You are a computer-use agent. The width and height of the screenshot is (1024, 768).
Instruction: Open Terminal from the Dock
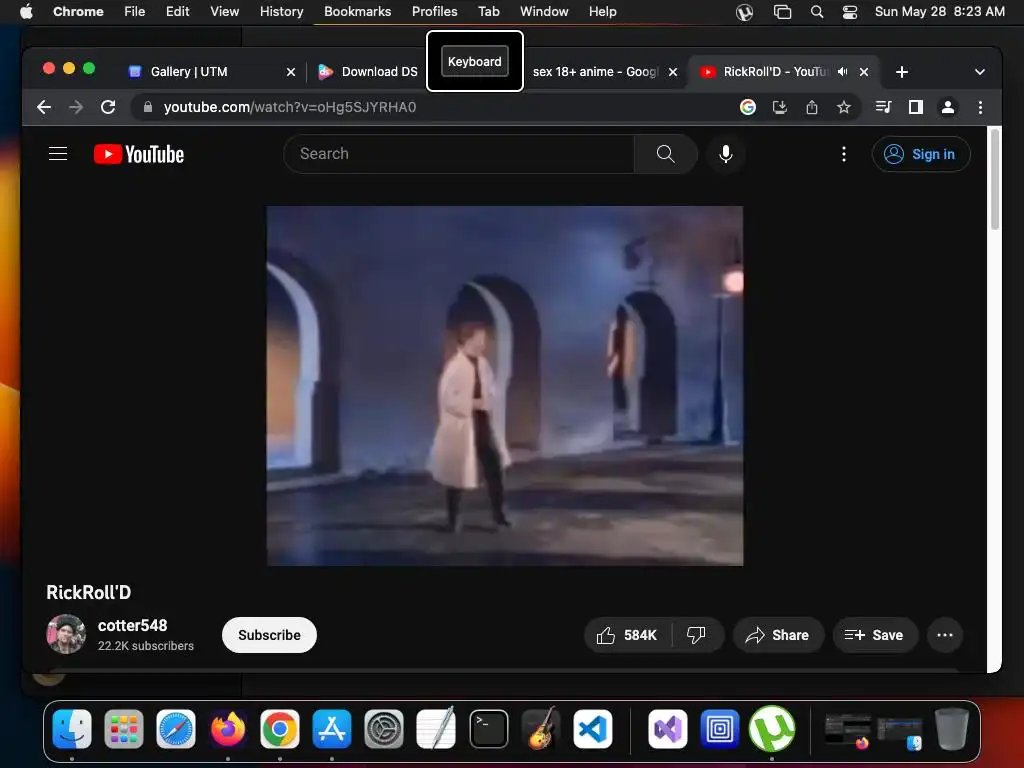click(488, 728)
